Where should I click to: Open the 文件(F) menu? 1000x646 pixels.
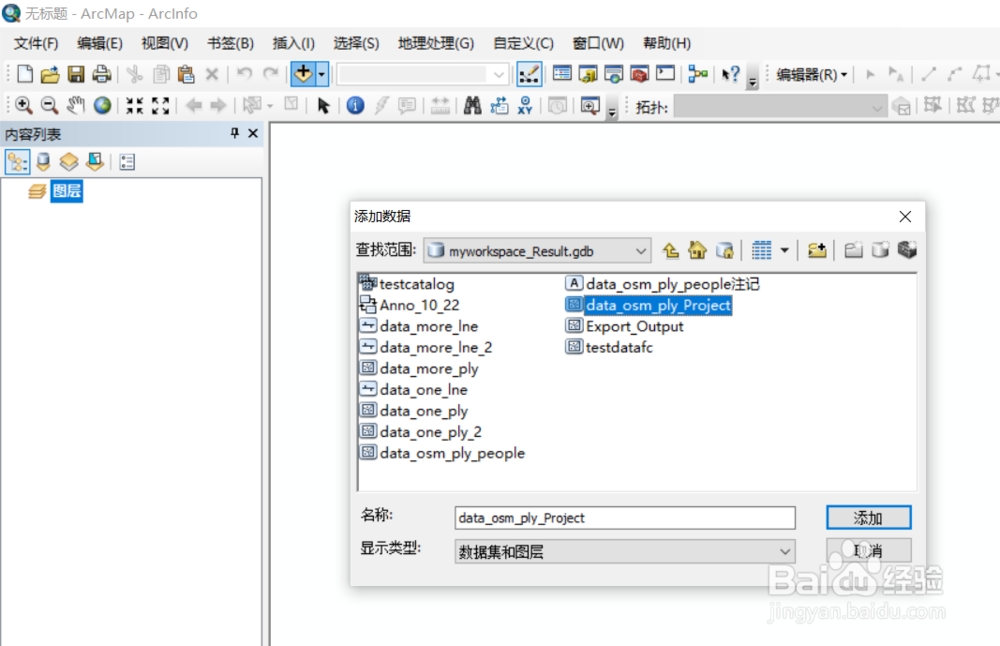click(36, 43)
